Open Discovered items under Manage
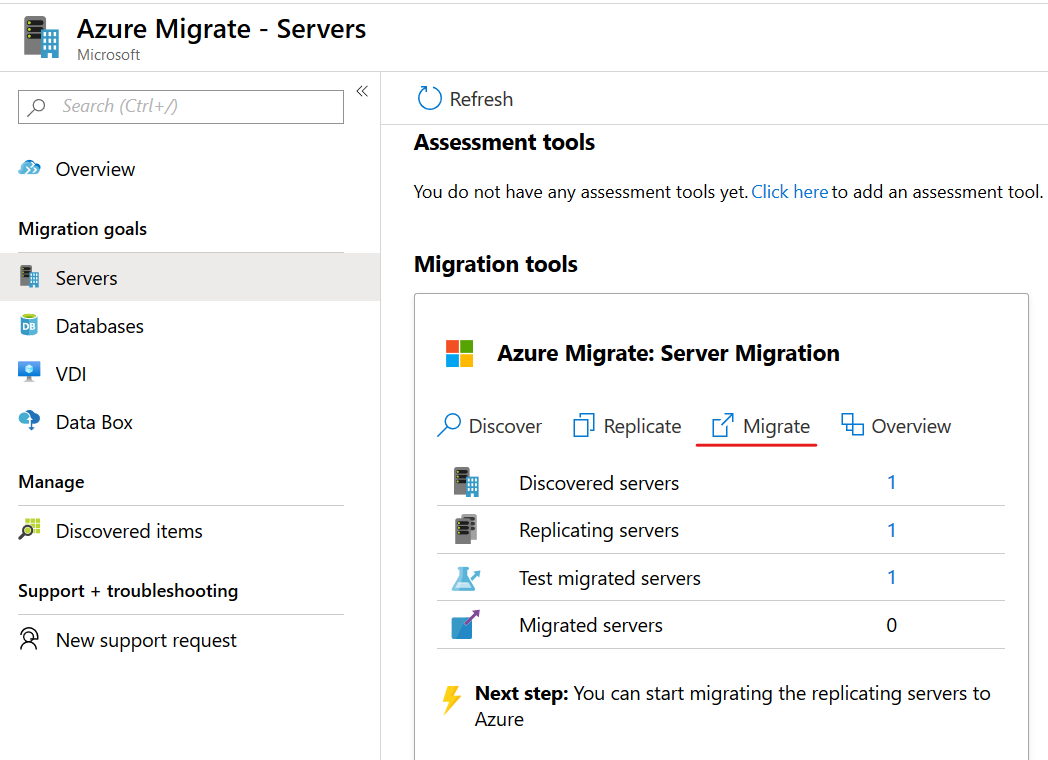Image resolution: width=1048 pixels, height=760 pixels. (129, 531)
